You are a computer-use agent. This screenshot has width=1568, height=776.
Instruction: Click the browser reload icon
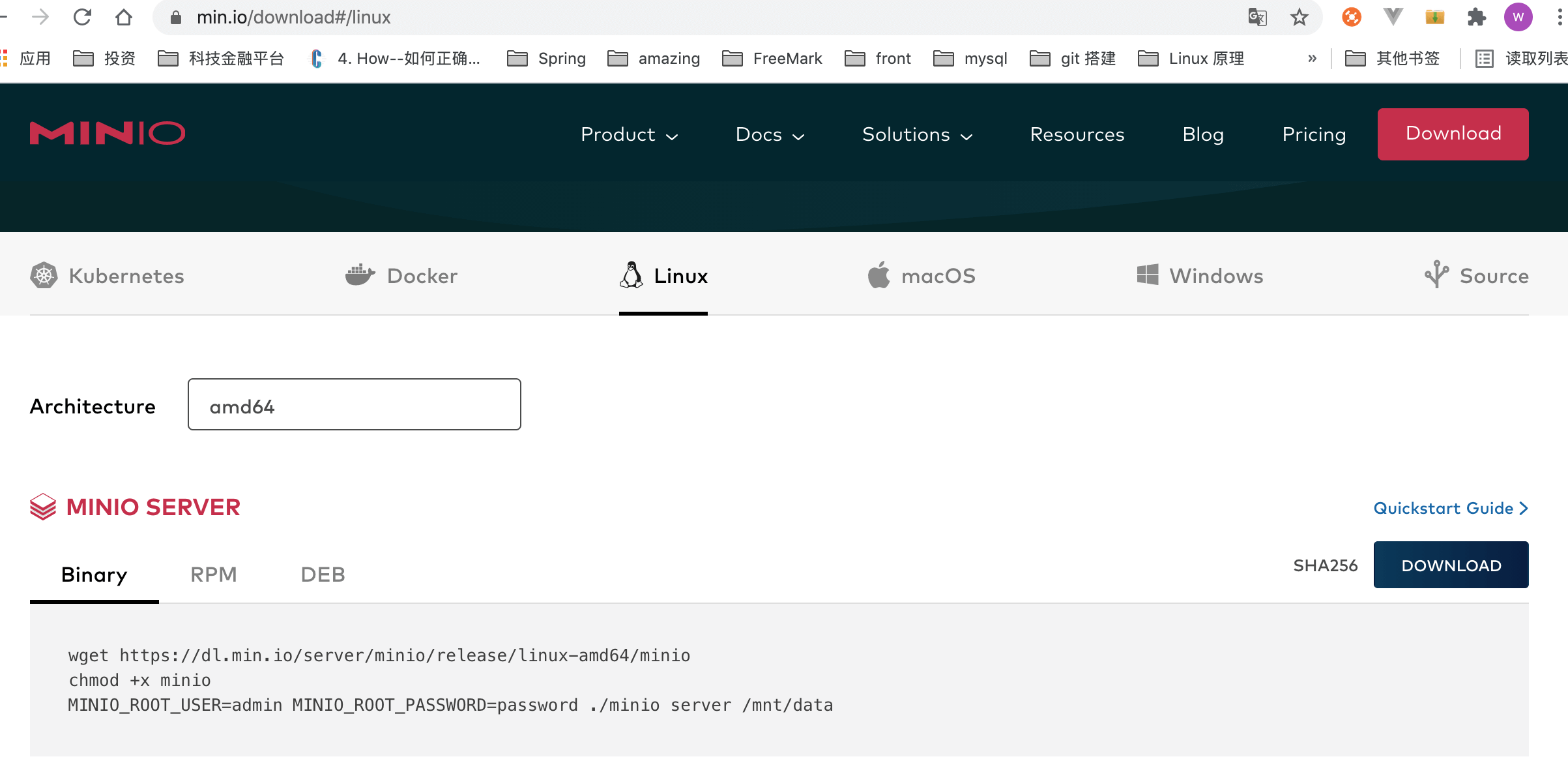pyautogui.click(x=82, y=17)
